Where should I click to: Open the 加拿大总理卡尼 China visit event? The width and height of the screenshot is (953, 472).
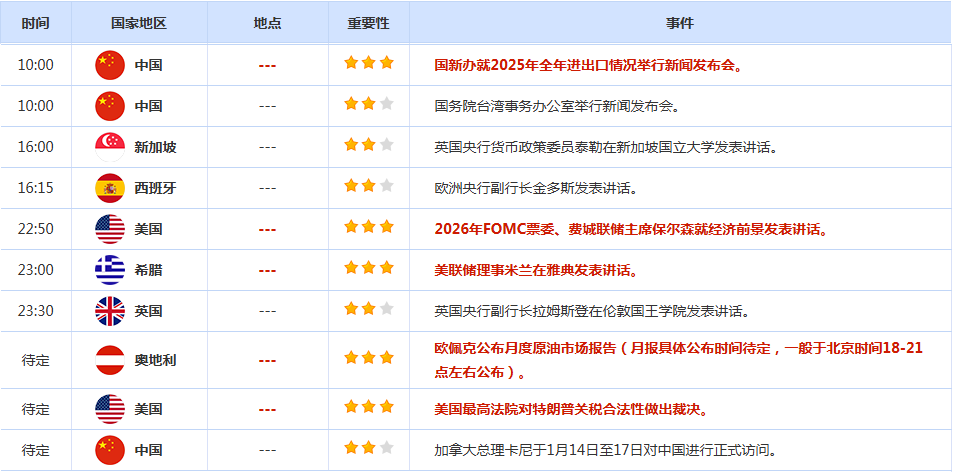tap(607, 450)
